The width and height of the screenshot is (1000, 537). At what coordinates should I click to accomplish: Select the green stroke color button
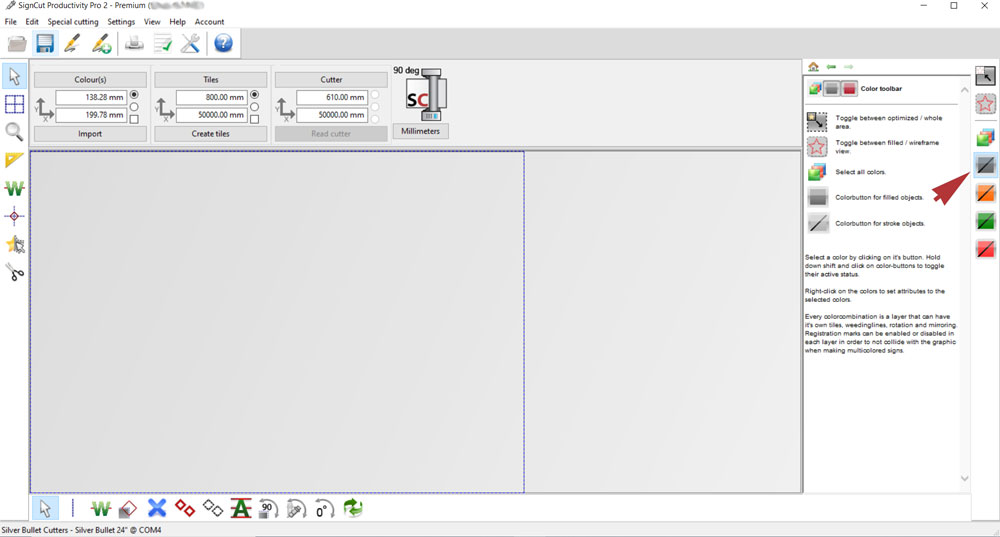point(985,221)
